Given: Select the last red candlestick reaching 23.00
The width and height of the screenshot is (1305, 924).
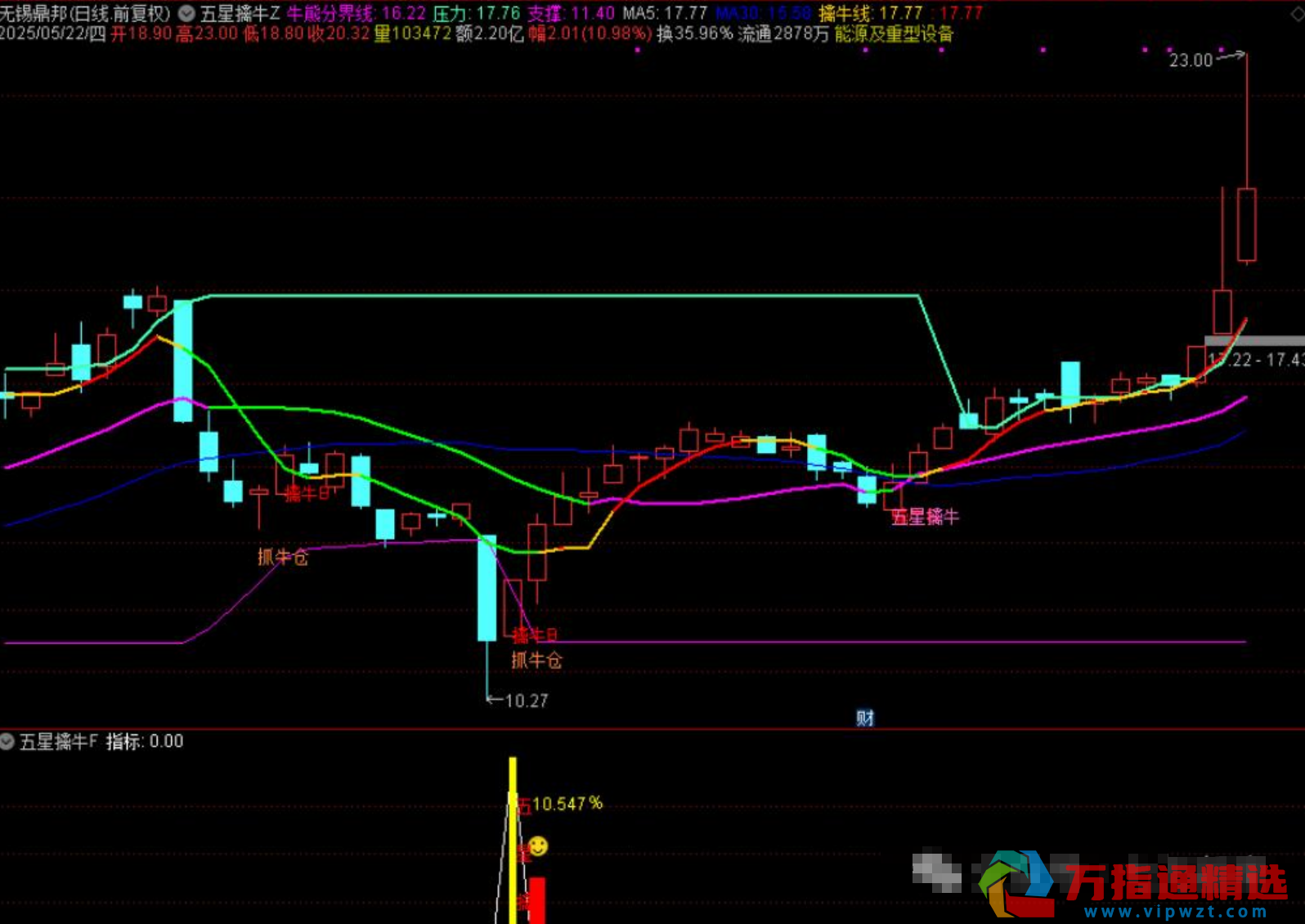Looking at the screenshot, I should [x=1247, y=225].
